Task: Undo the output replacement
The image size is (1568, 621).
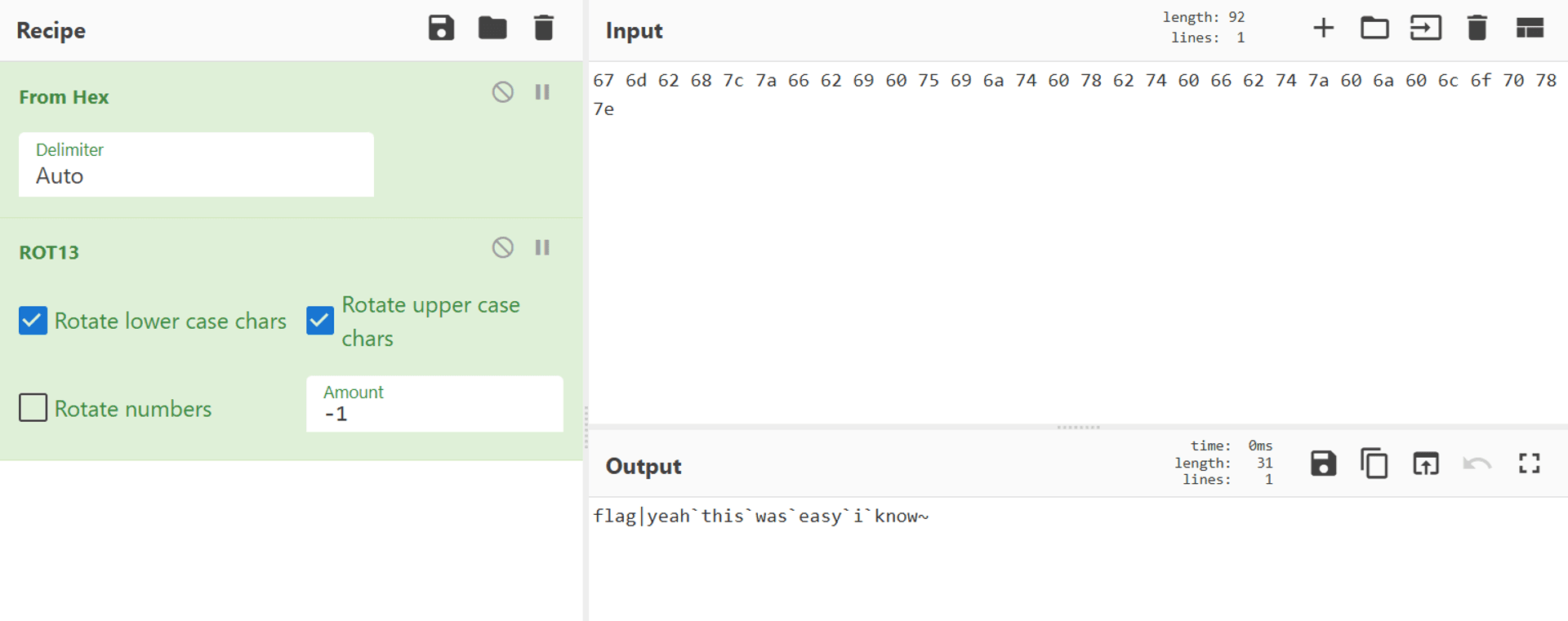Action: click(x=1477, y=464)
